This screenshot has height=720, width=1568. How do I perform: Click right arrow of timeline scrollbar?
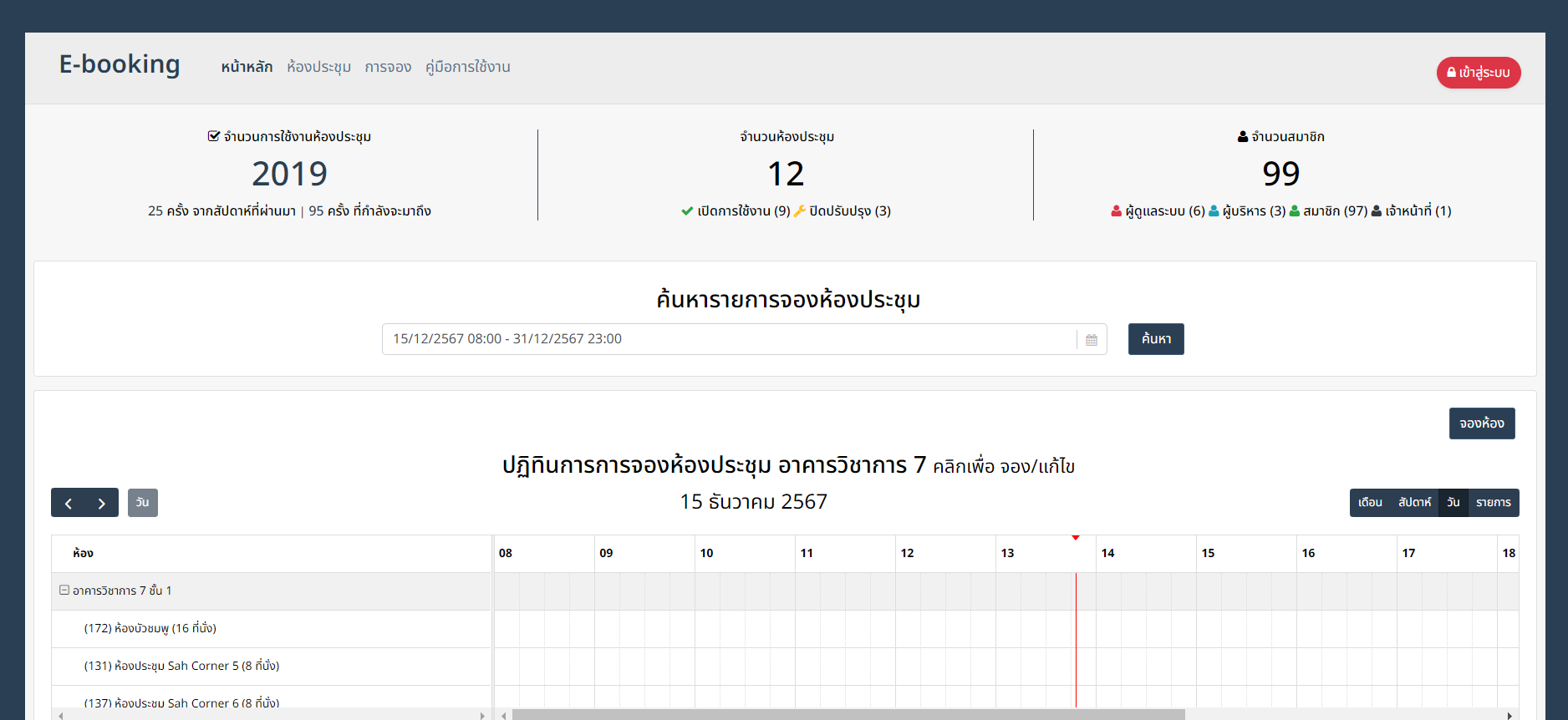(x=1509, y=715)
